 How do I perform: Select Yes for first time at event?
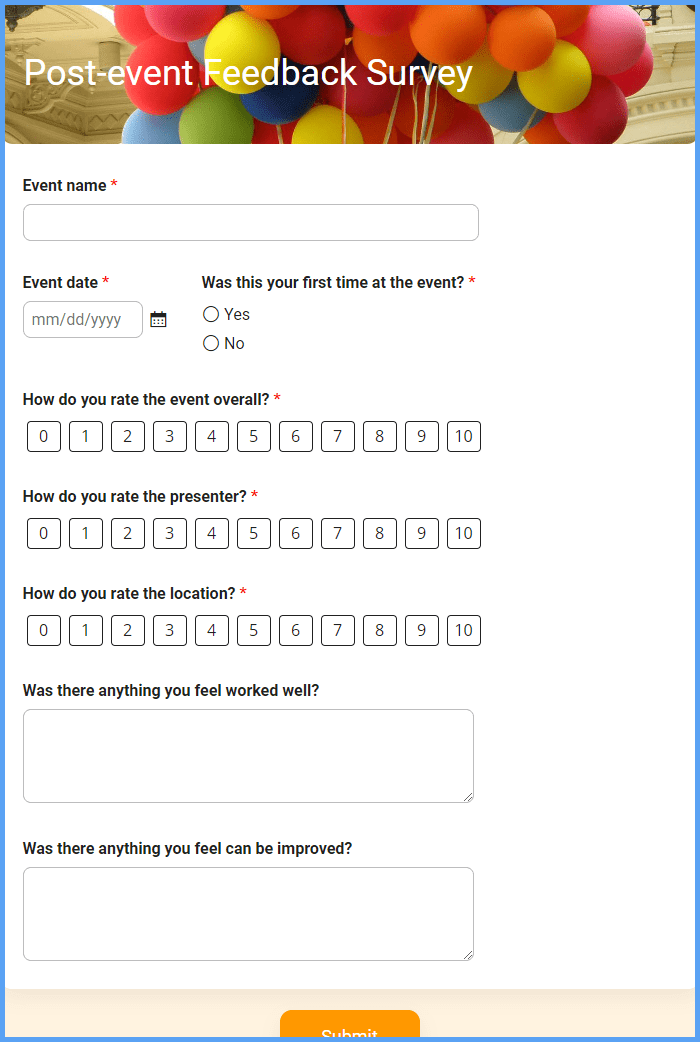pos(211,314)
